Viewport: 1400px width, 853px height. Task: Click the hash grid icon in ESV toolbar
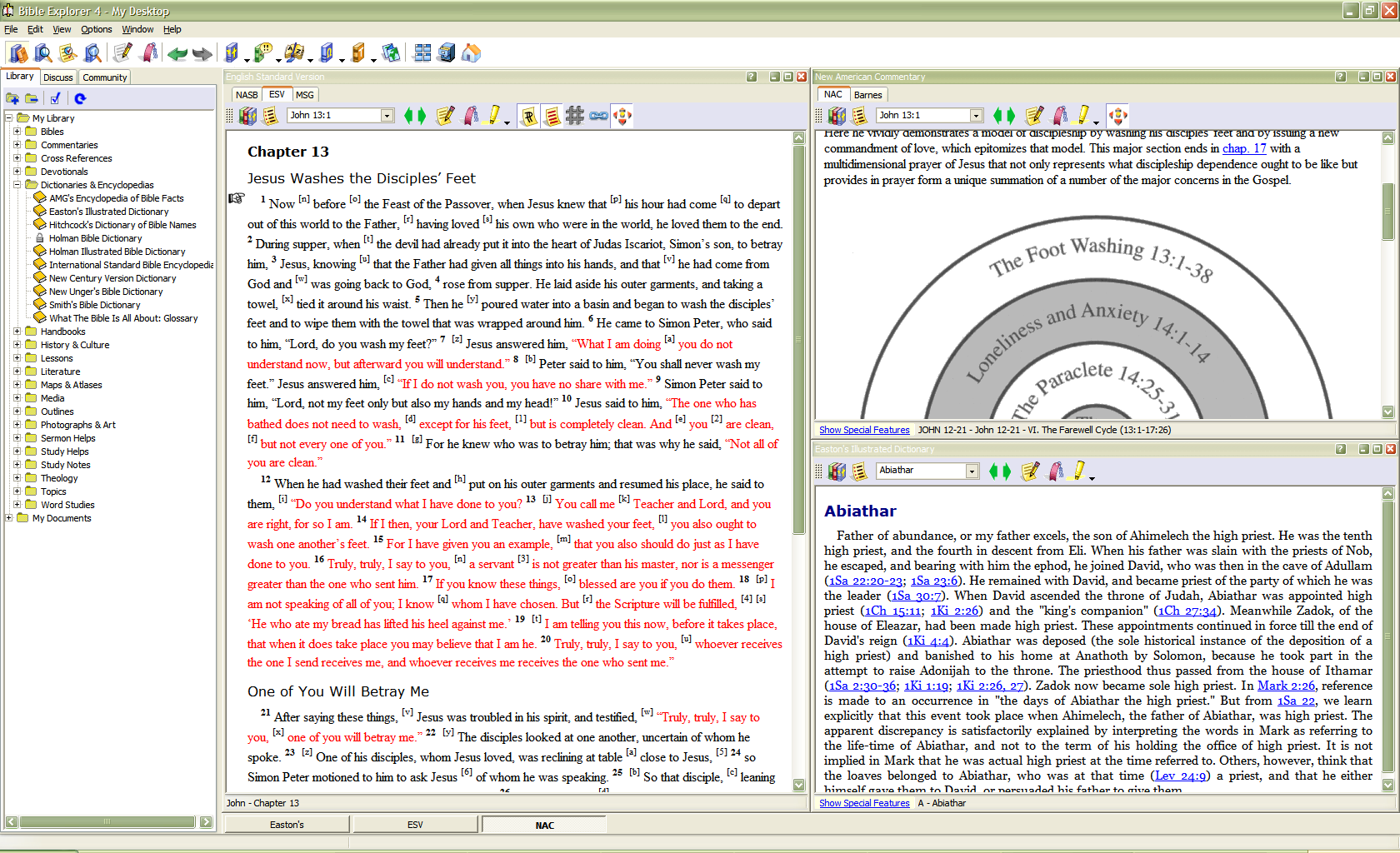coord(575,116)
